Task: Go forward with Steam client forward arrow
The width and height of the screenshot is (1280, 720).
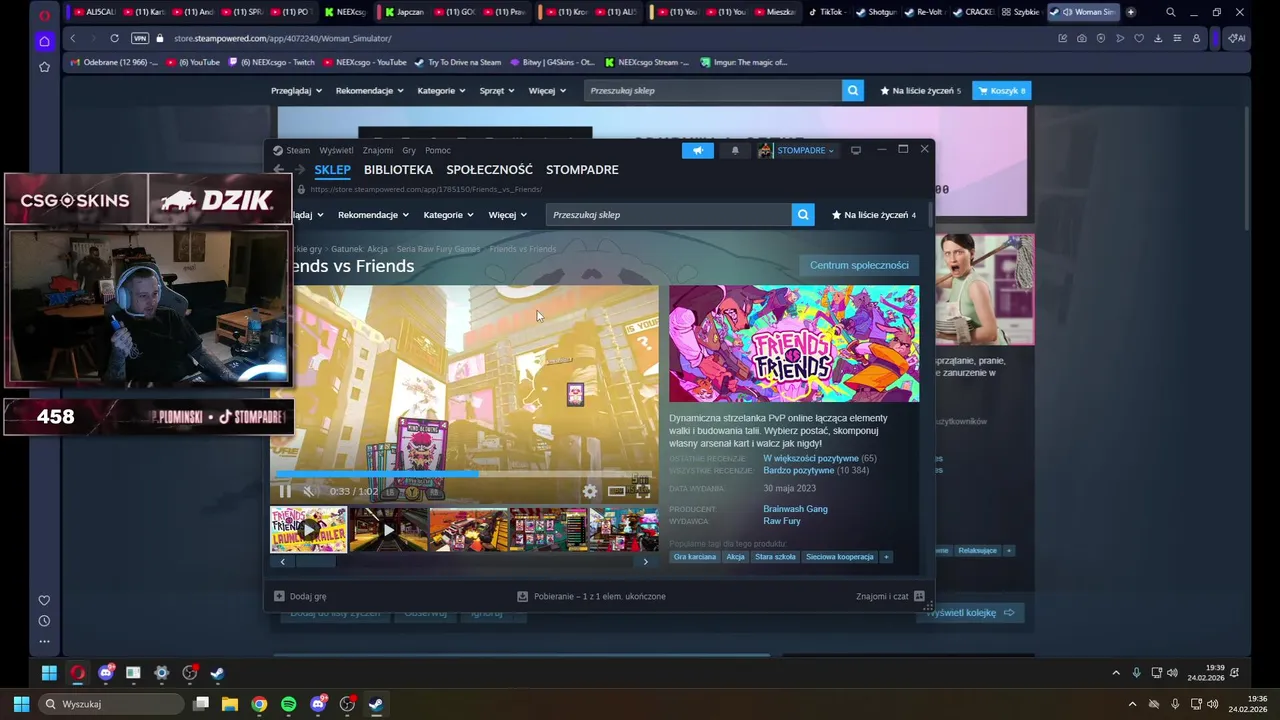Action: 300,170
